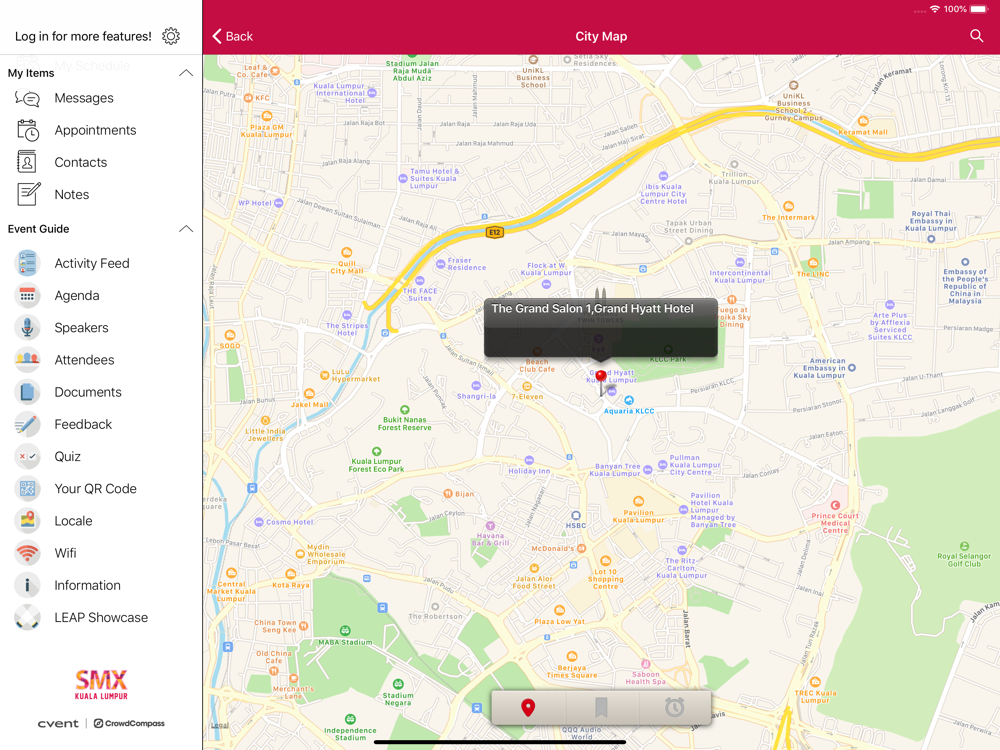Select Wifi menu label
1000x750 pixels.
(66, 553)
